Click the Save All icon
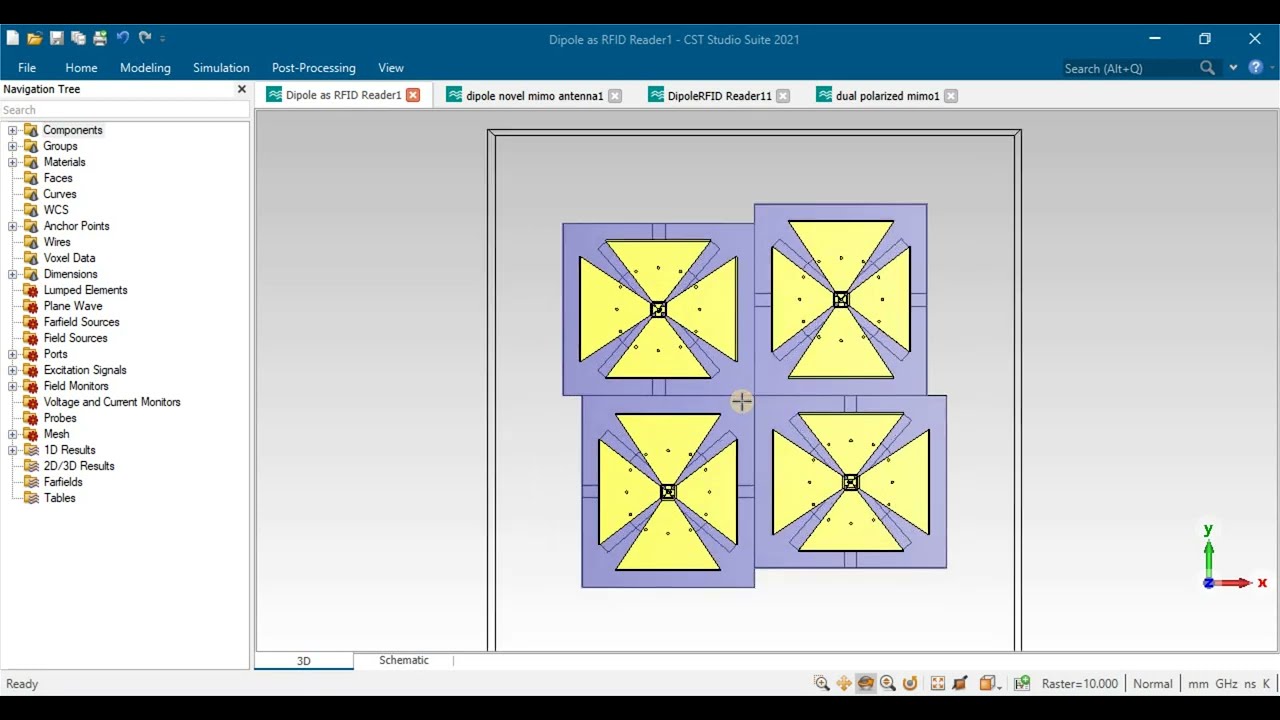 click(x=78, y=38)
